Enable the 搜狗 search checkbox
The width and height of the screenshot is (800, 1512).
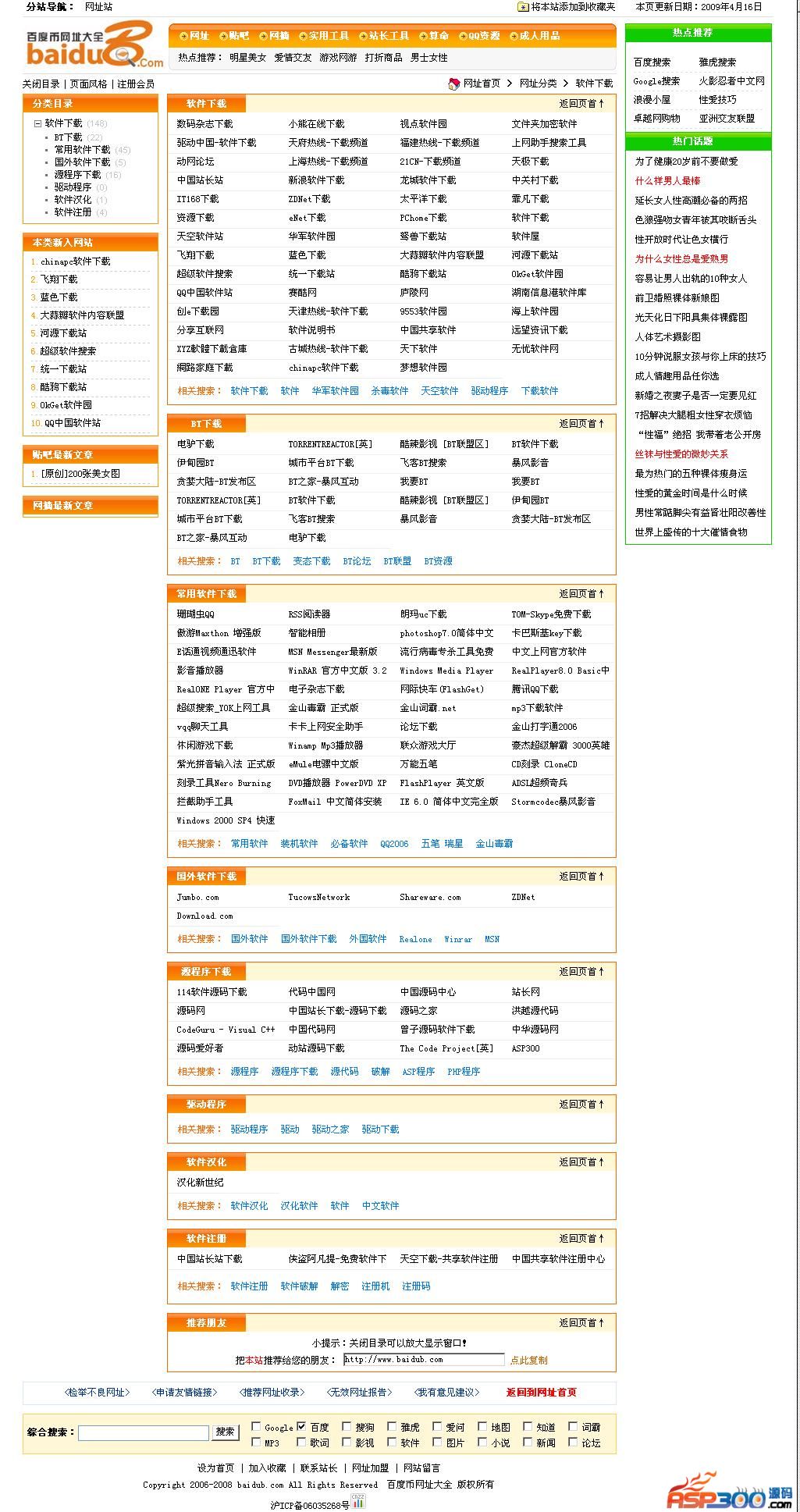coord(347,1427)
